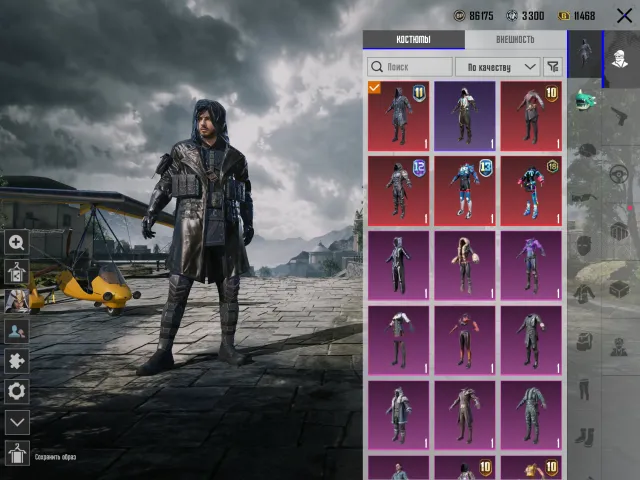Select the gray-green armored suit costume
This screenshot has height=480, width=640.
(531, 416)
